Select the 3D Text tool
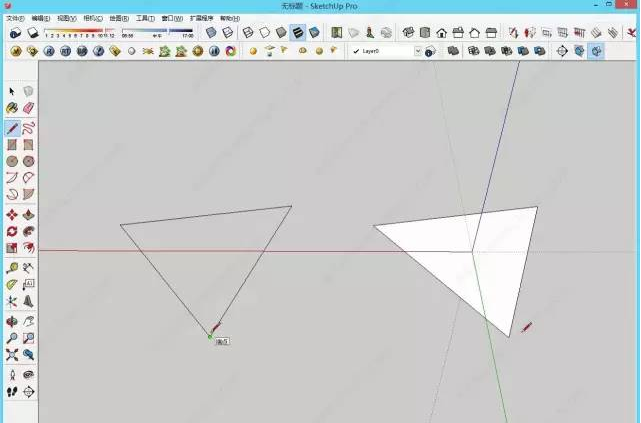The width and height of the screenshot is (641, 423). point(28,302)
